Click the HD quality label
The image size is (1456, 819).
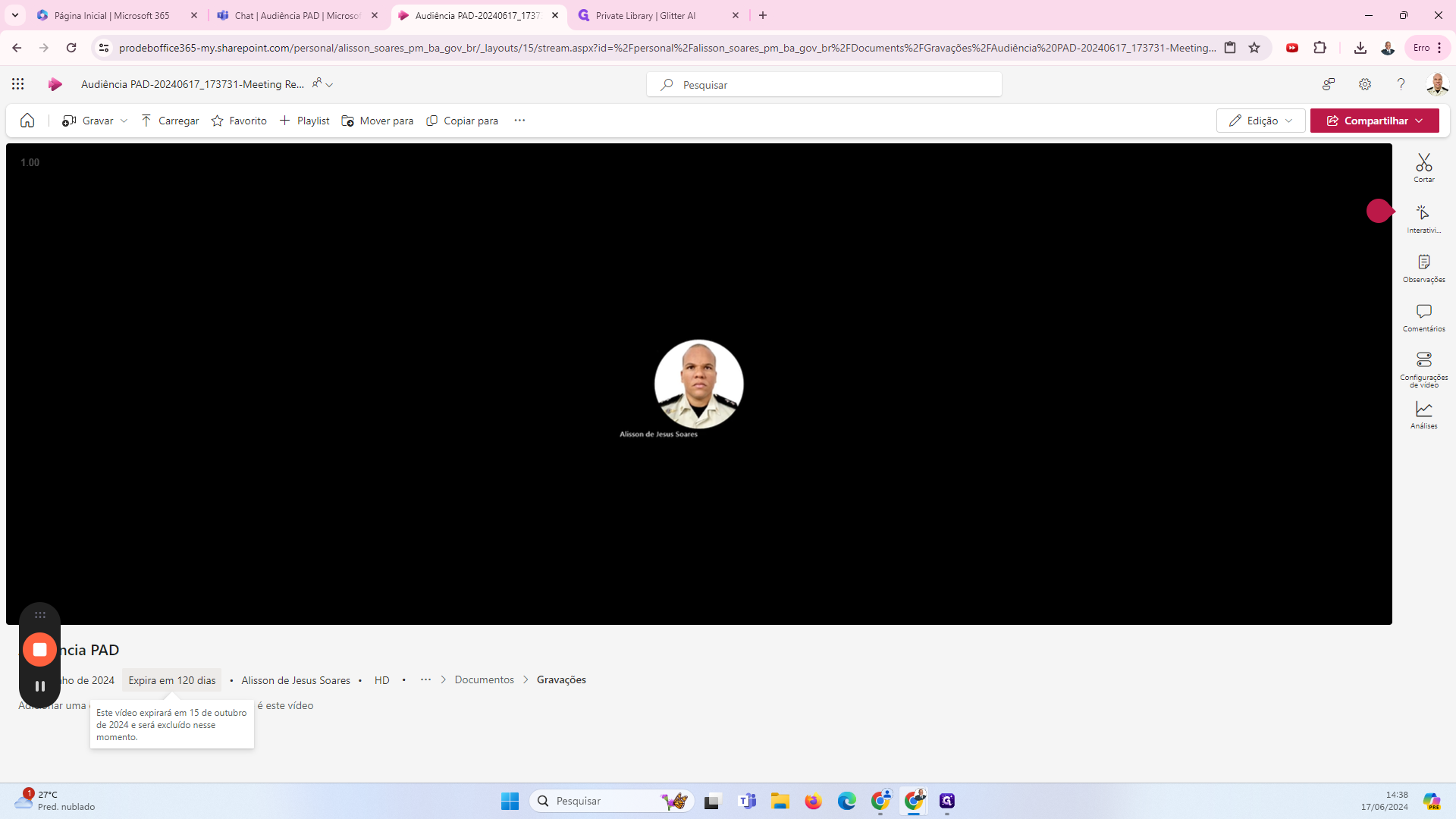point(381,680)
